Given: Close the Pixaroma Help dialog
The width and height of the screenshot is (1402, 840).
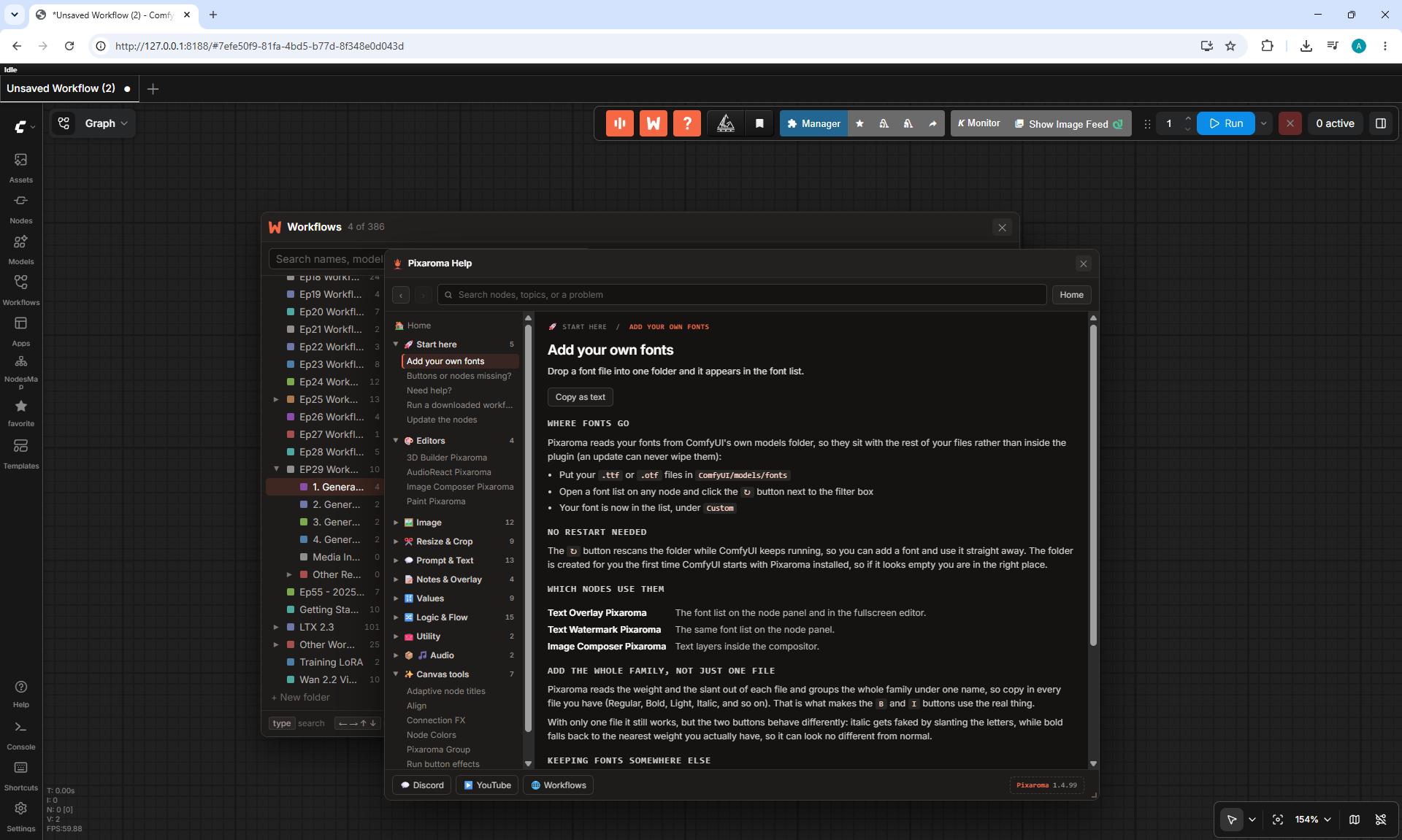Looking at the screenshot, I should pyautogui.click(x=1083, y=263).
